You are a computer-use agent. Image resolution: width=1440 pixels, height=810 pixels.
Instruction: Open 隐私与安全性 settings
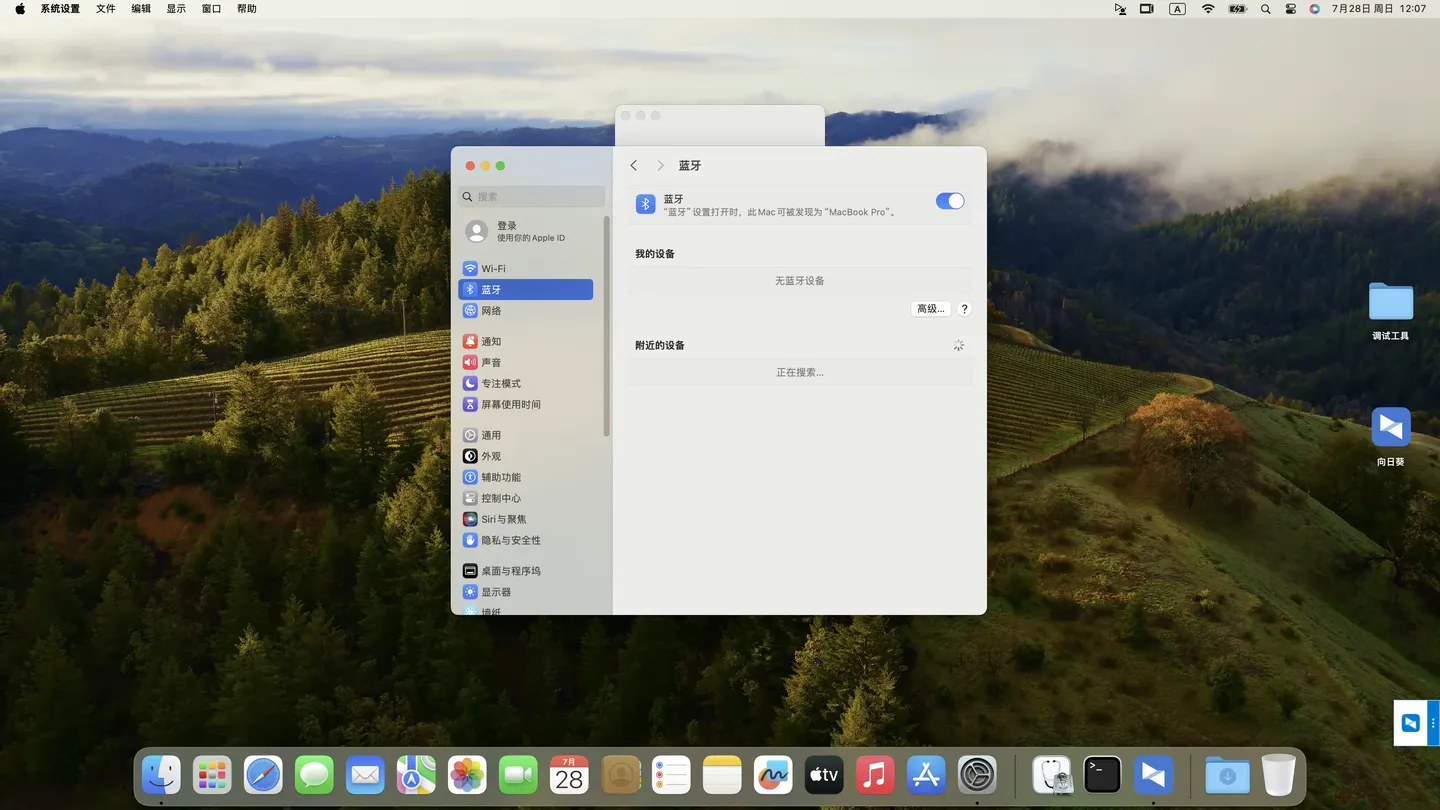click(510, 541)
